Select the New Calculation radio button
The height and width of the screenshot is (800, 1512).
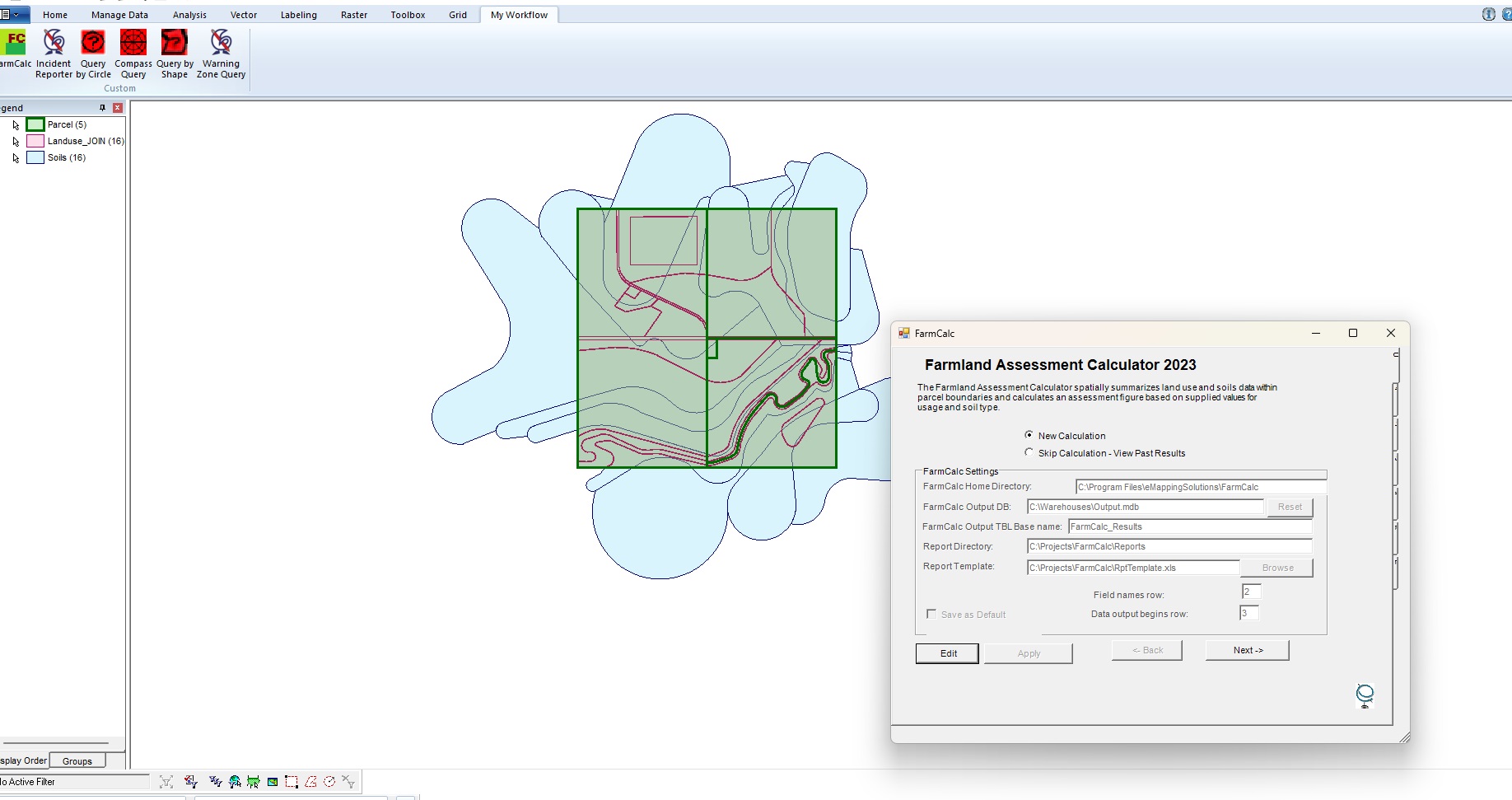pos(1029,435)
